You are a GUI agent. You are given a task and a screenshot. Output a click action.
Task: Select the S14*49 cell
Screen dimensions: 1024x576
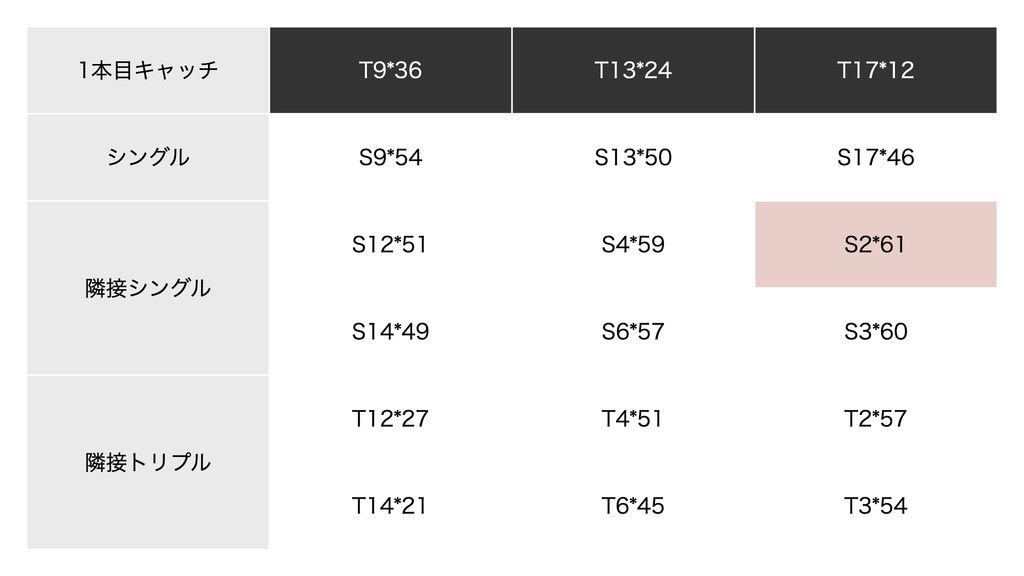391,332
